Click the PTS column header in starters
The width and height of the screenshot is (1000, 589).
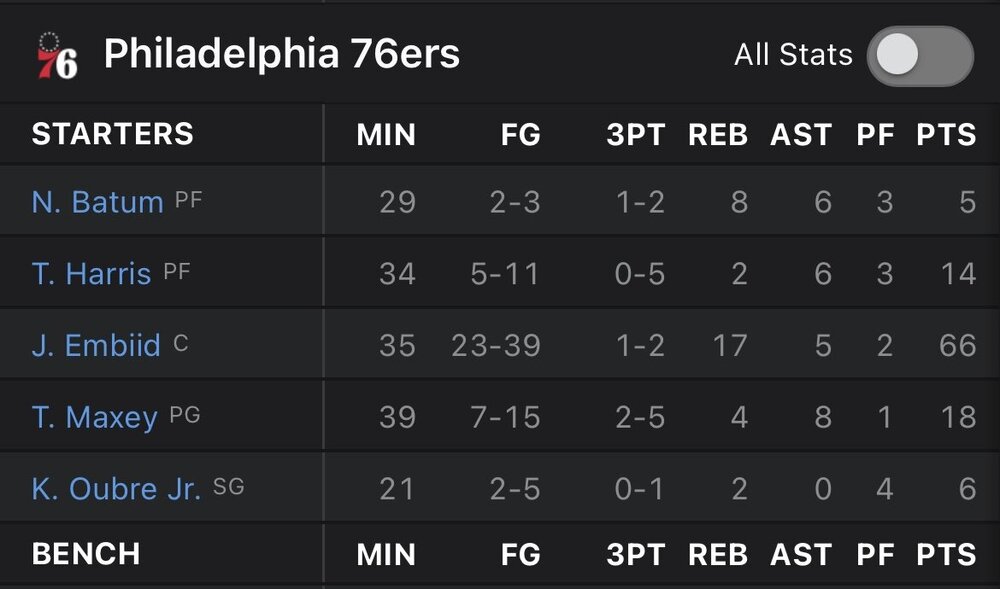click(x=945, y=135)
